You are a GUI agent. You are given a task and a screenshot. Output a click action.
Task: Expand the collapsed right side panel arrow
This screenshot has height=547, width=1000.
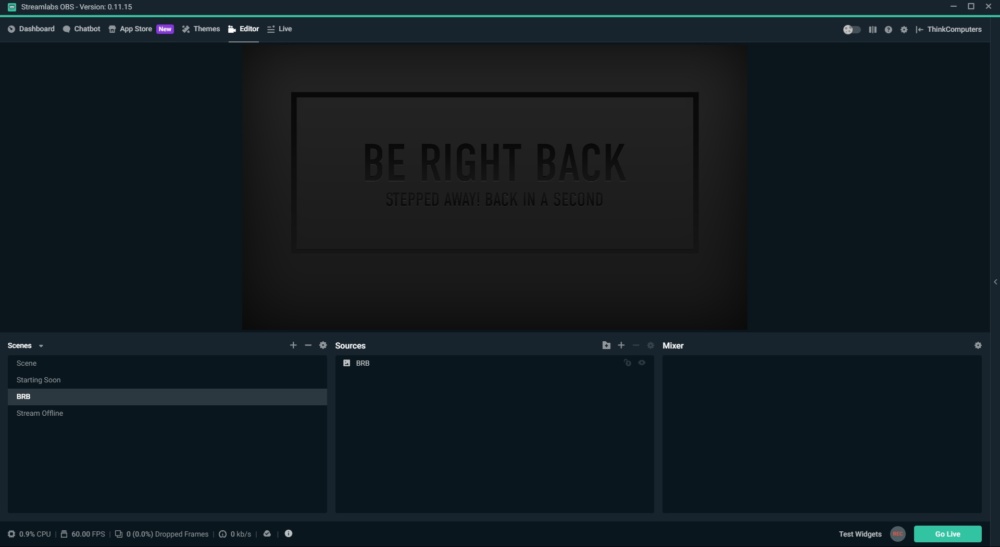[x=995, y=282]
